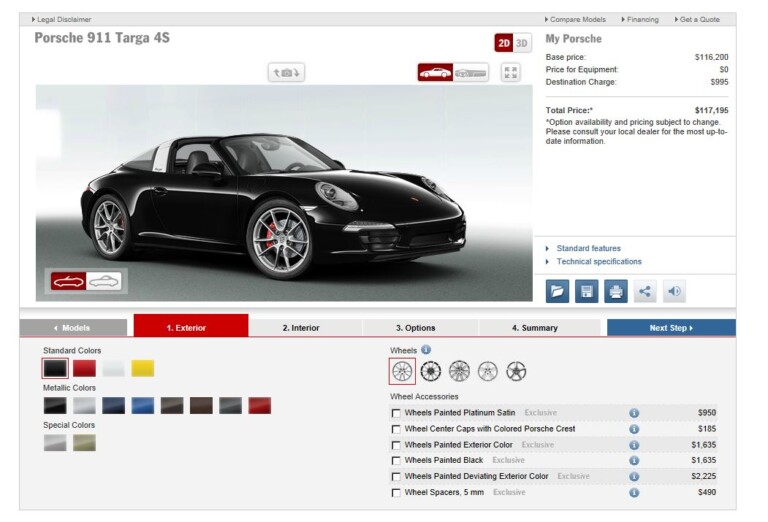Viewport: 768px width, 522px height.
Task: Open the Get a Quote link
Action: coord(700,19)
